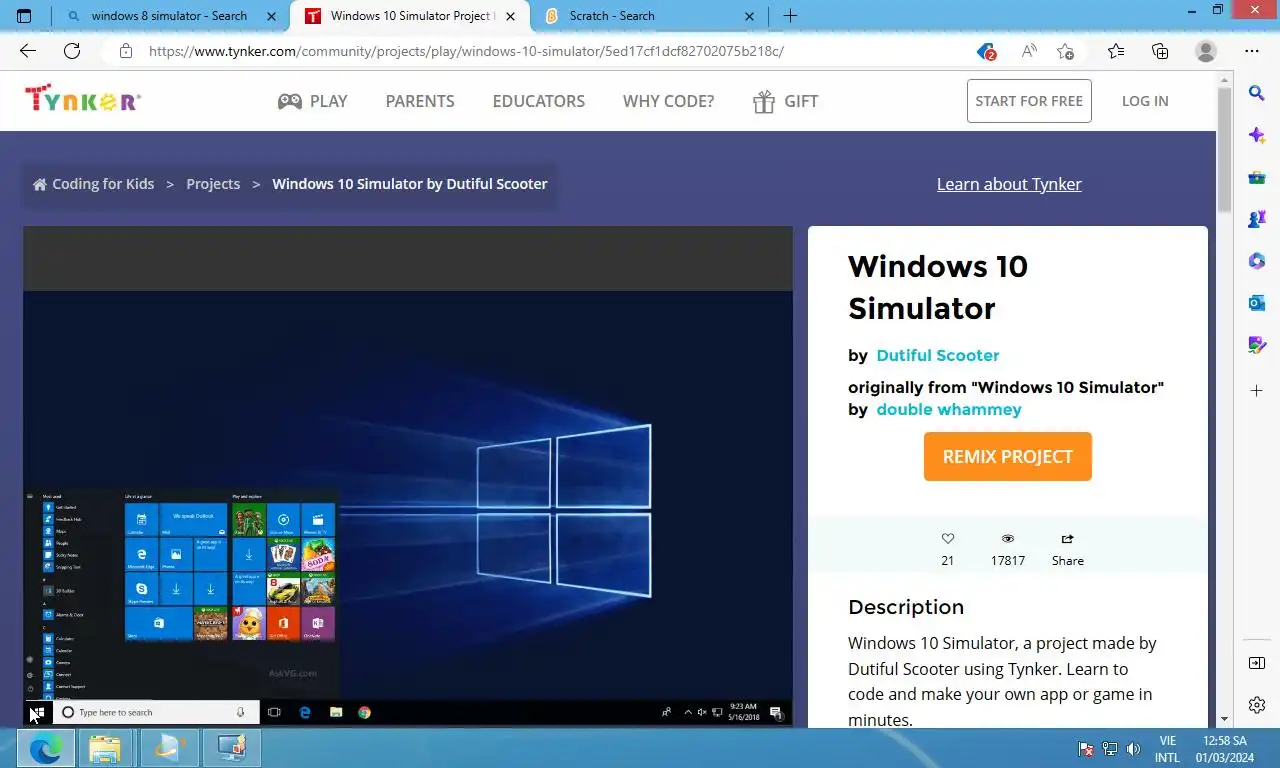The height and width of the screenshot is (768, 1280).
Task: Open Edge Settings and more menu
Action: tap(1252, 51)
